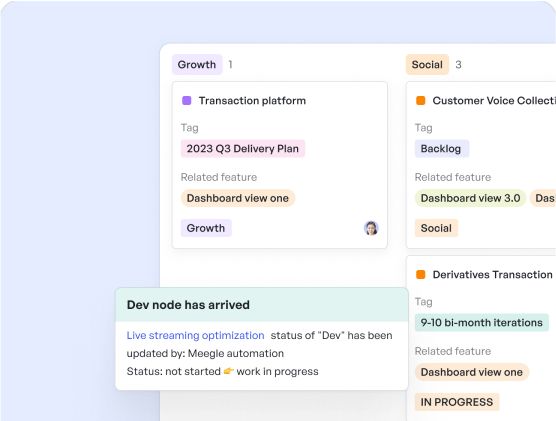The image size is (556, 421).
Task: Click the purple square icon beside Transaction platform
Action: pyautogui.click(x=187, y=101)
